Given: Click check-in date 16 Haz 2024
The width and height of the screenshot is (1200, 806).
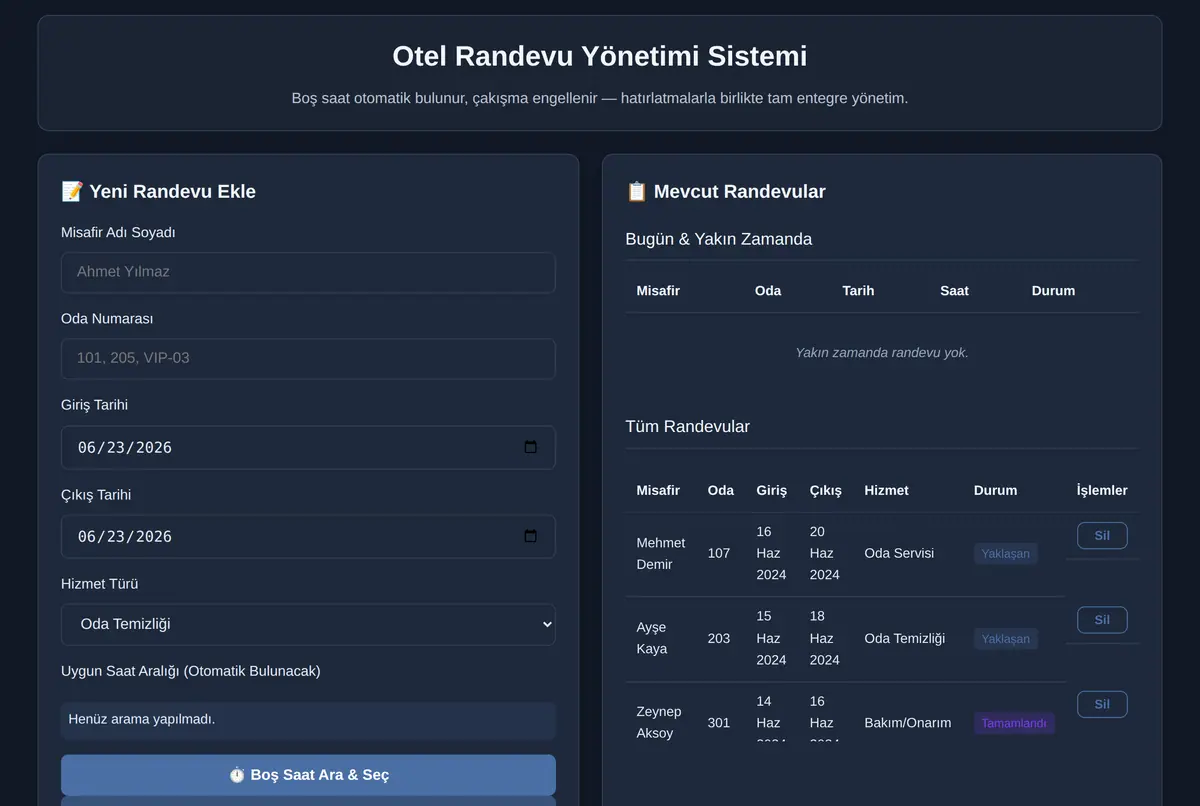Looking at the screenshot, I should pyautogui.click(x=771, y=553).
